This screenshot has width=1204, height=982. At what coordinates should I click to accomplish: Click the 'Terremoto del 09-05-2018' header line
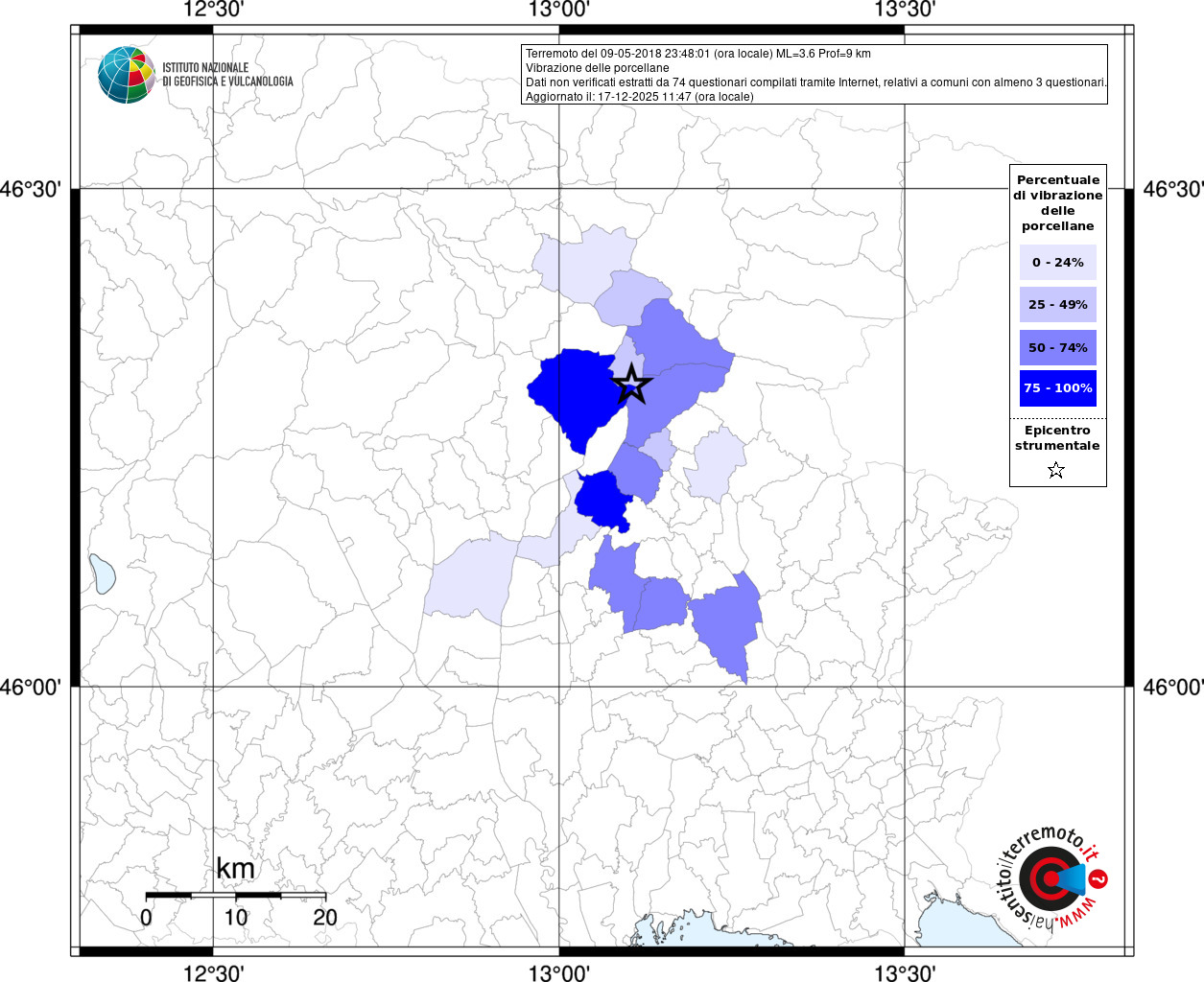pyautogui.click(x=698, y=54)
